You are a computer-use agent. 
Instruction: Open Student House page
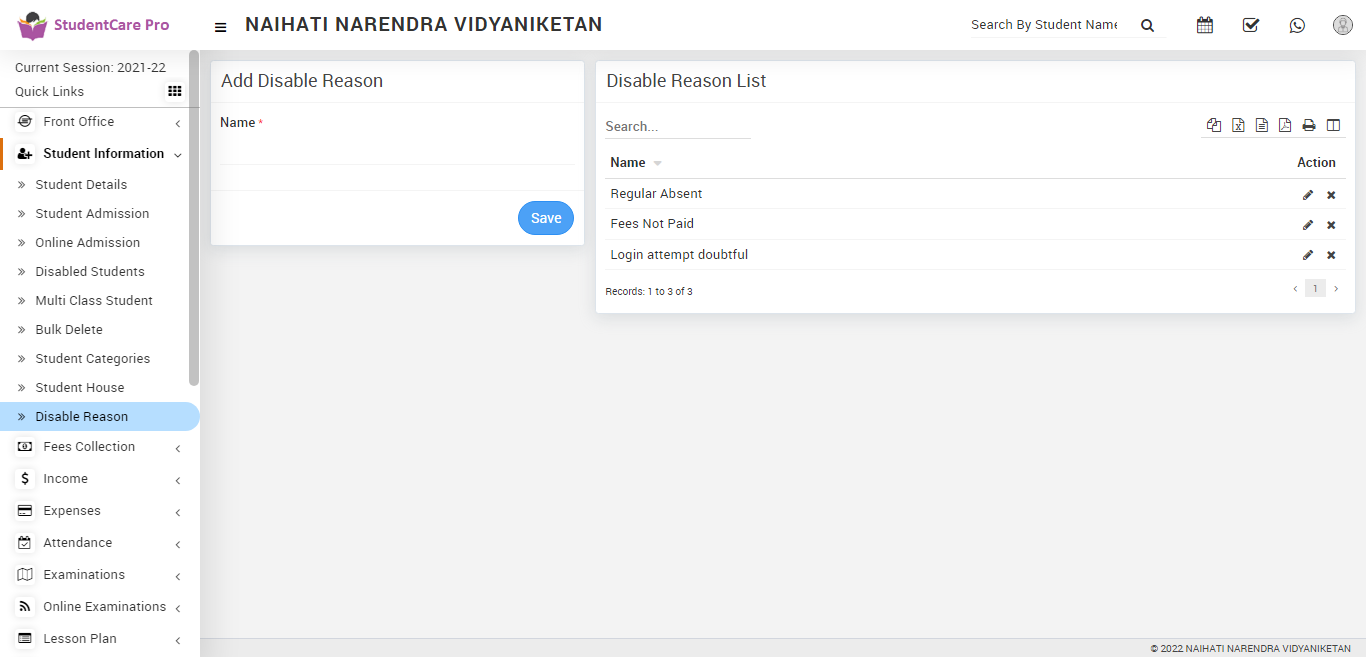coord(80,387)
